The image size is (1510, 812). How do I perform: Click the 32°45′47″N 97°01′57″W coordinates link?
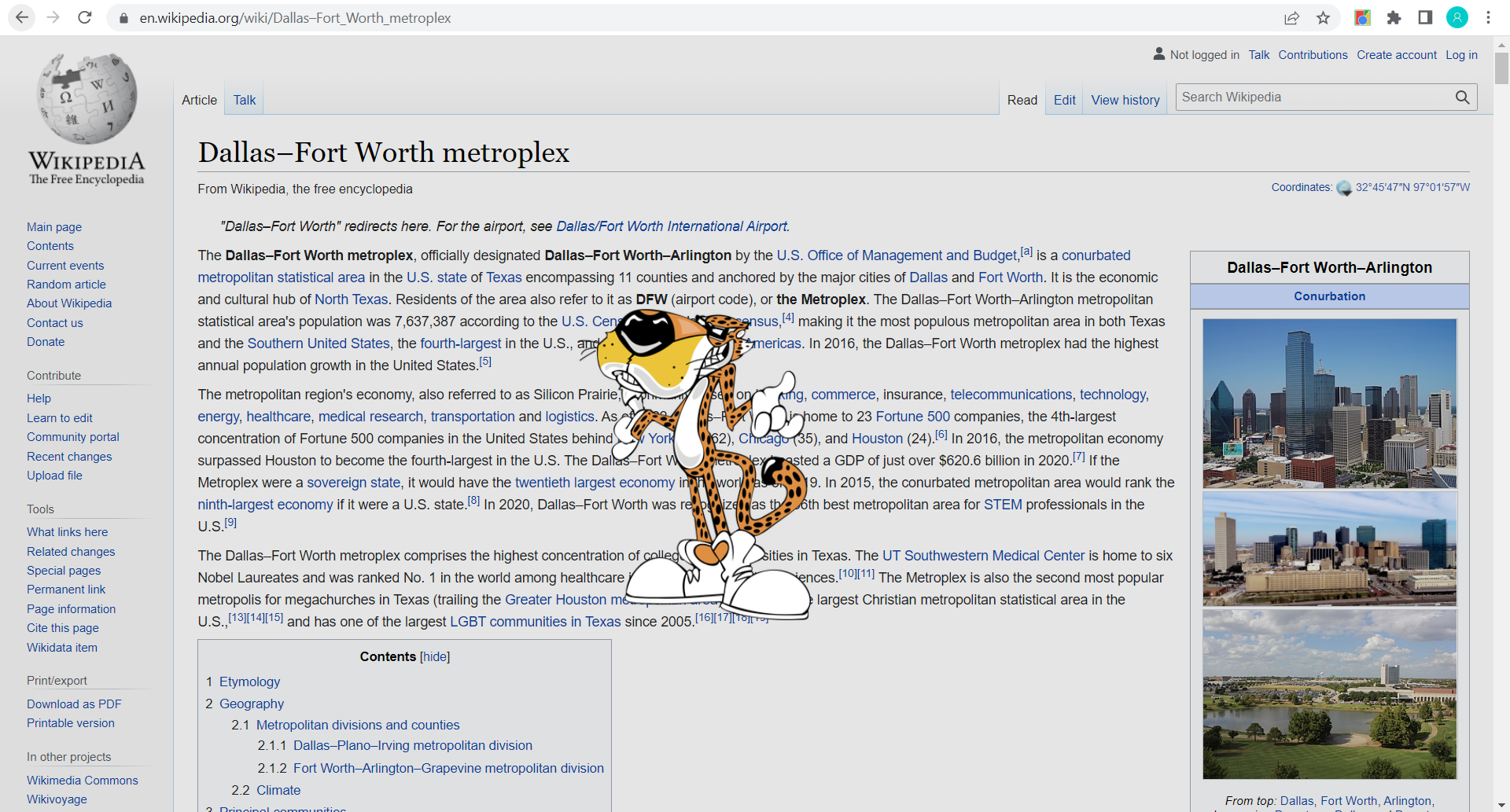1412,188
